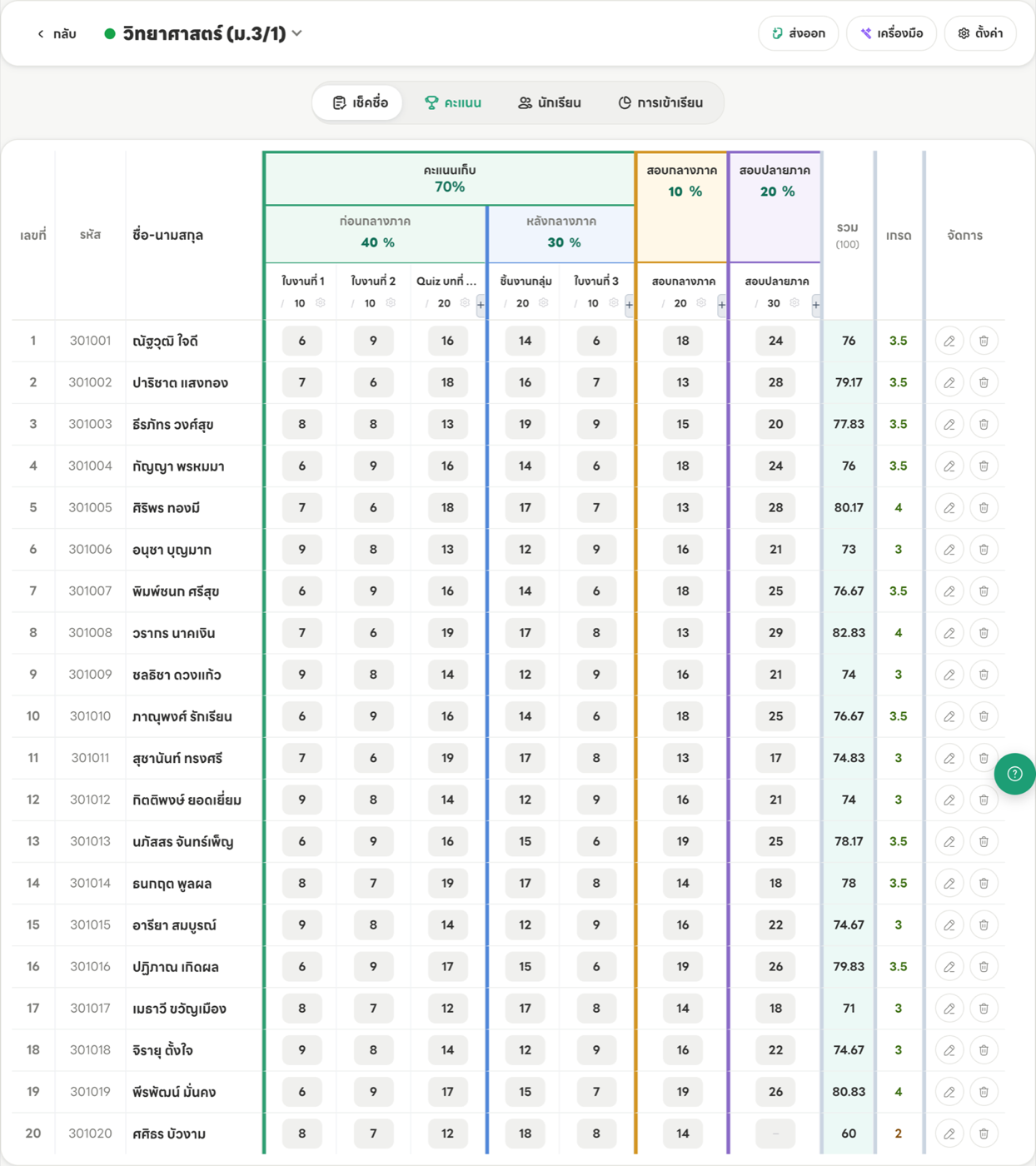Viewport: 1036px width, 1166px height.
Task: Add a column in สอบกลางภาค section
Action: click(x=722, y=305)
